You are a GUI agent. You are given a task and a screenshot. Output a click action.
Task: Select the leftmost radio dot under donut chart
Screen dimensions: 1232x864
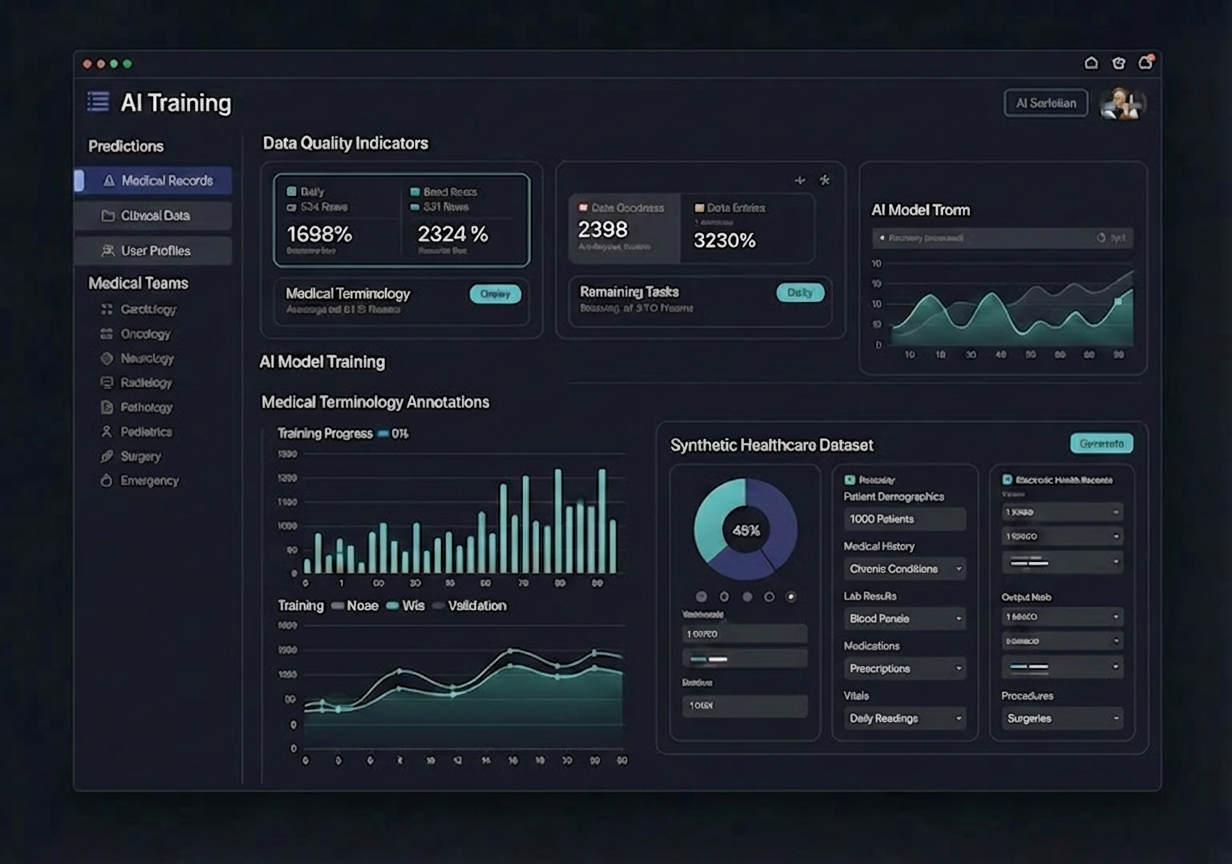coord(701,597)
